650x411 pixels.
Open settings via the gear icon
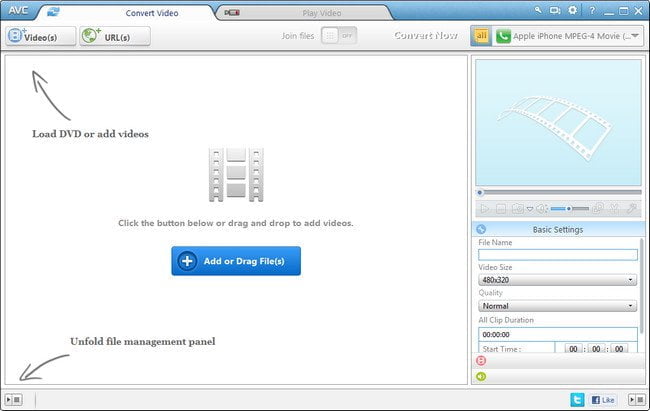pos(572,10)
